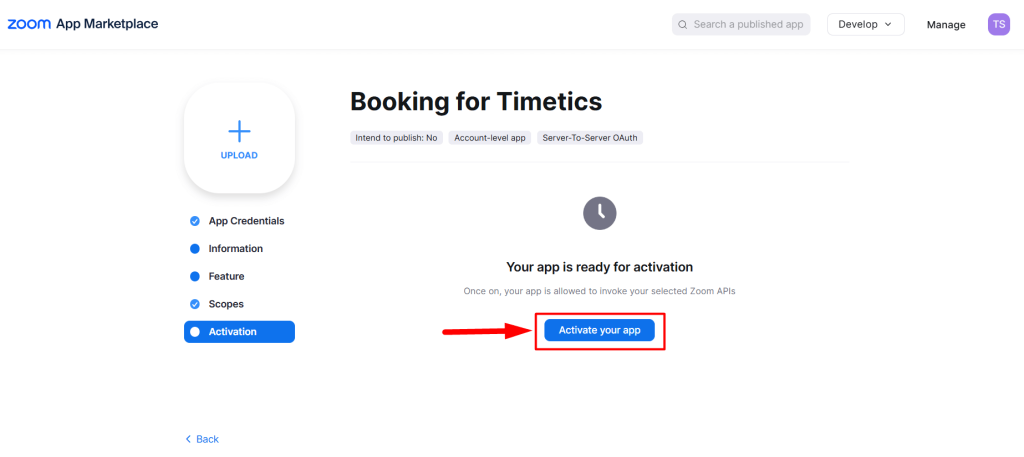Focus the Search a published app field
This screenshot has width=1024, height=457.
click(x=741, y=24)
